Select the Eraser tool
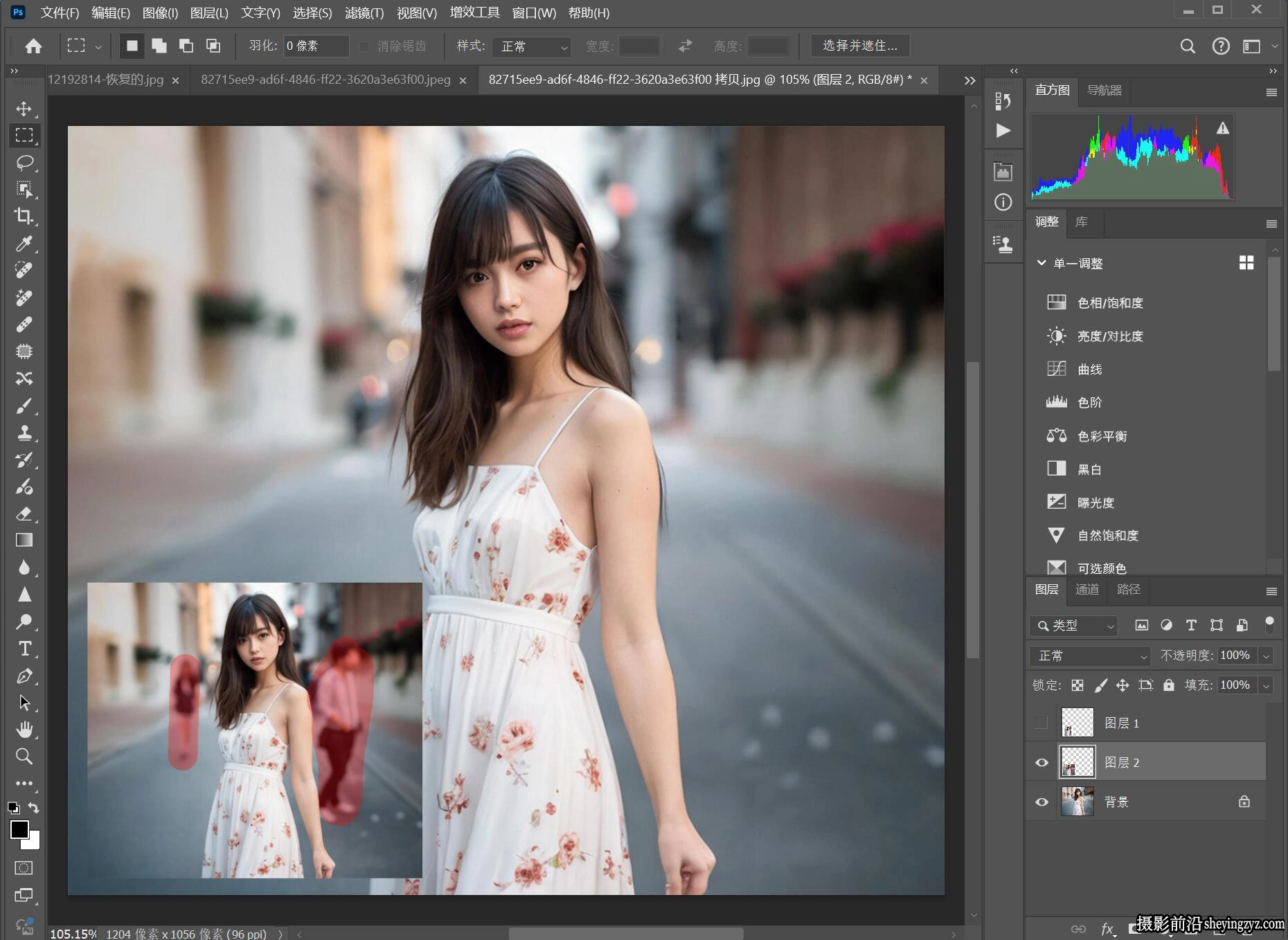This screenshot has height=940, width=1288. pos(24,514)
